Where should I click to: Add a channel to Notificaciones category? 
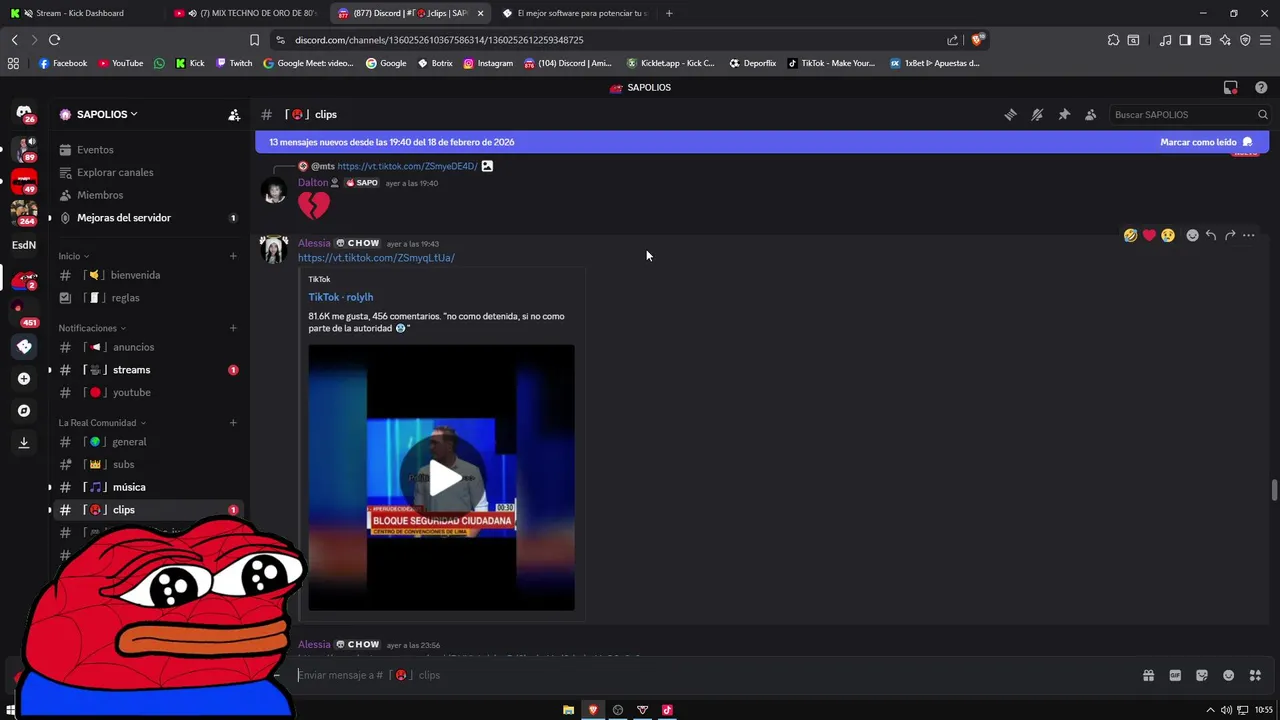pyautogui.click(x=233, y=328)
